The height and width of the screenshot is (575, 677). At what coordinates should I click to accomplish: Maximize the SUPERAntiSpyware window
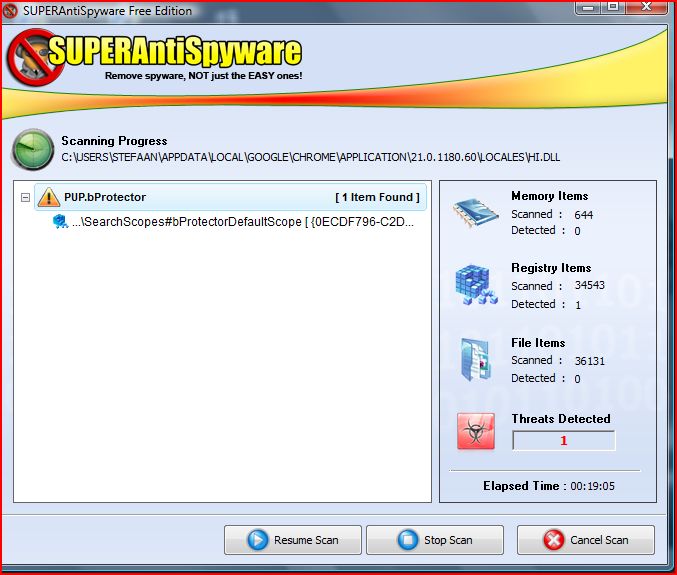tap(613, 7)
